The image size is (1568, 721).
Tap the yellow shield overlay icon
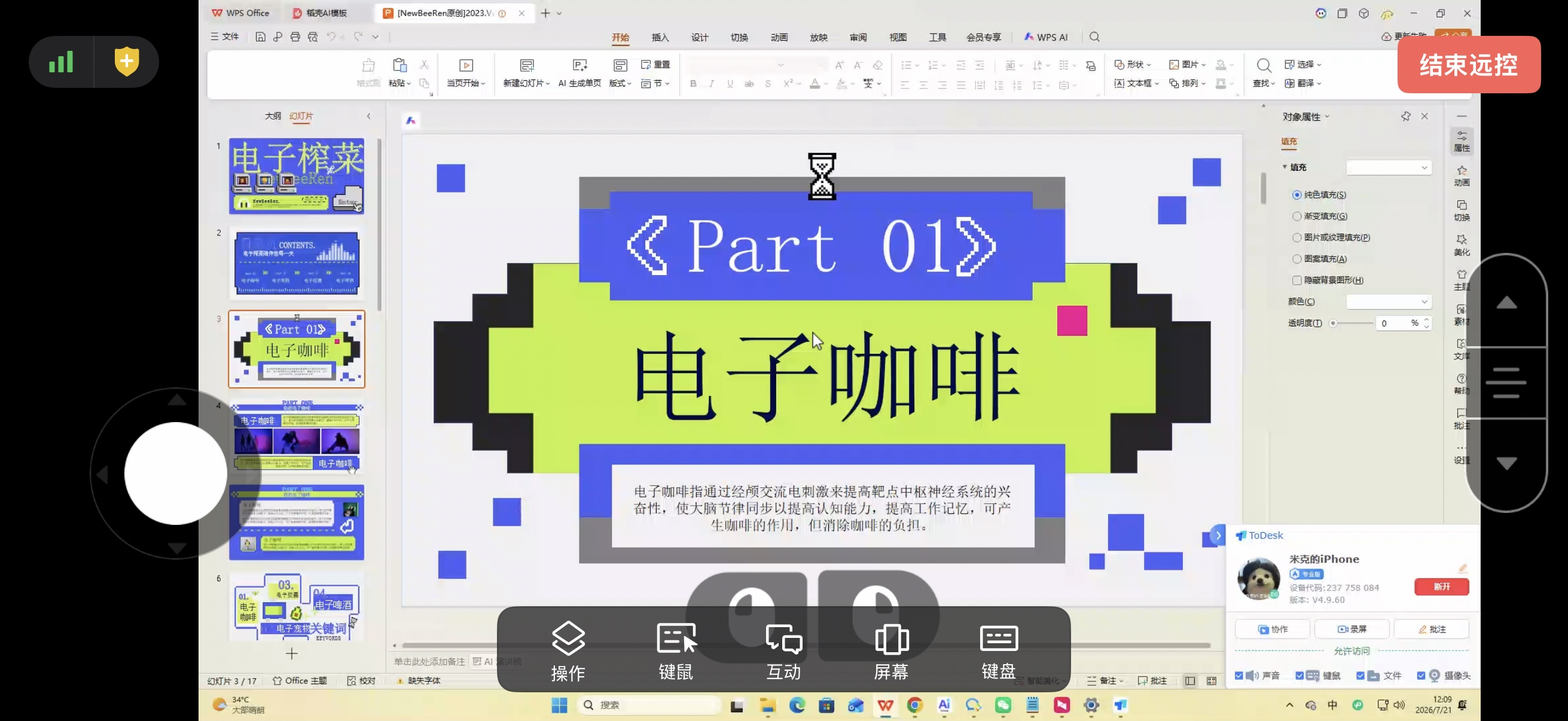coord(127,62)
